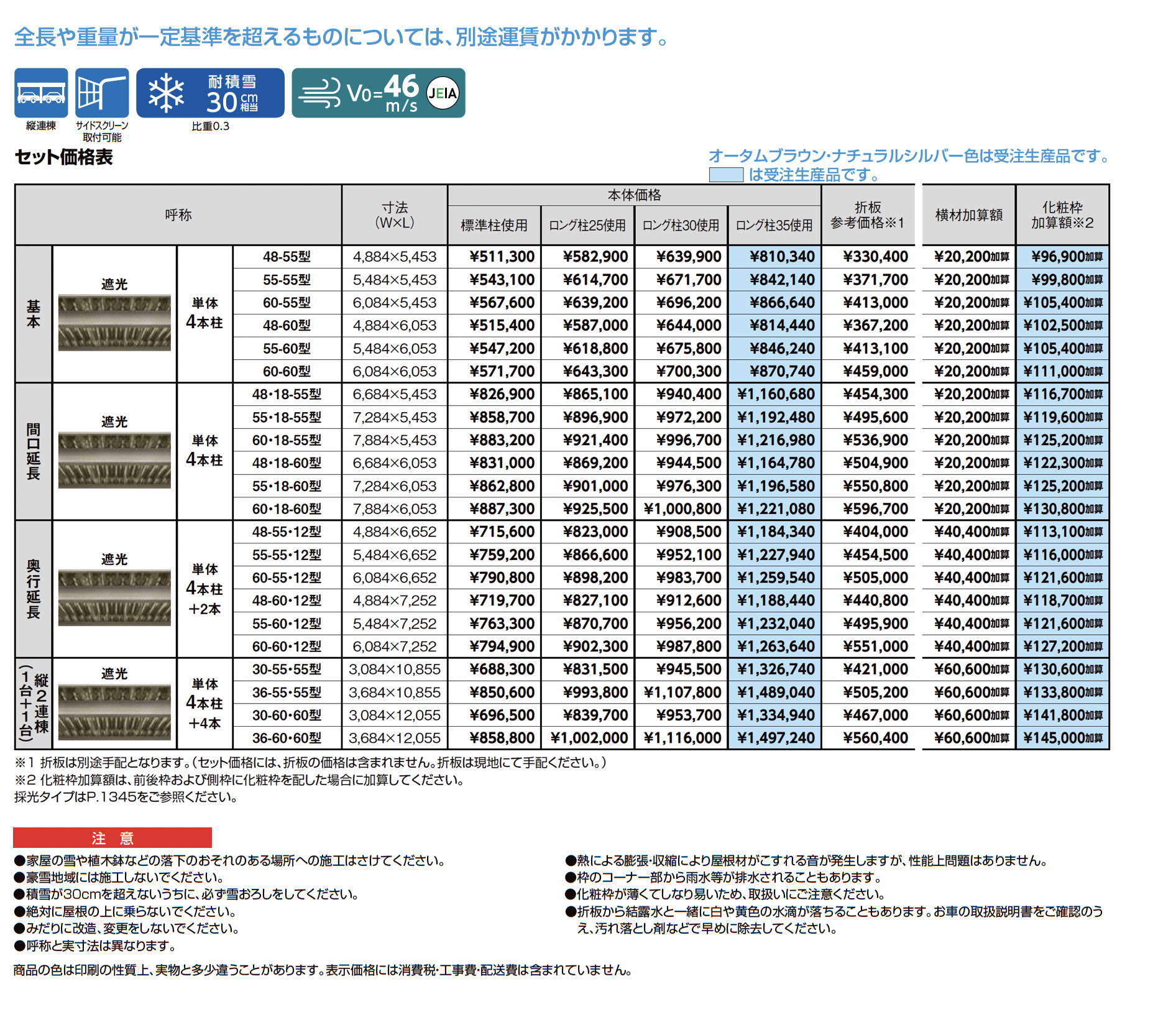The width and height of the screenshot is (1176, 1012).
Task: Click the round JEIA logo
Action: coord(443,93)
